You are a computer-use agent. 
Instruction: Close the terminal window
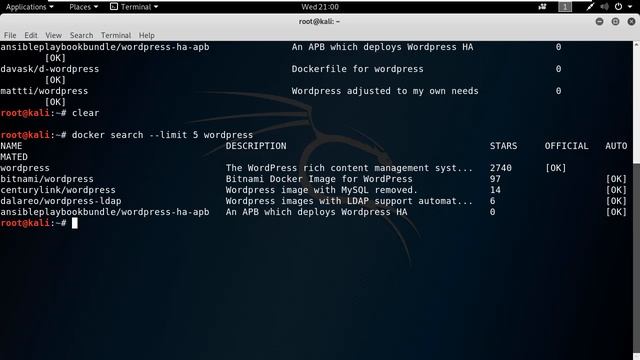[631, 22]
